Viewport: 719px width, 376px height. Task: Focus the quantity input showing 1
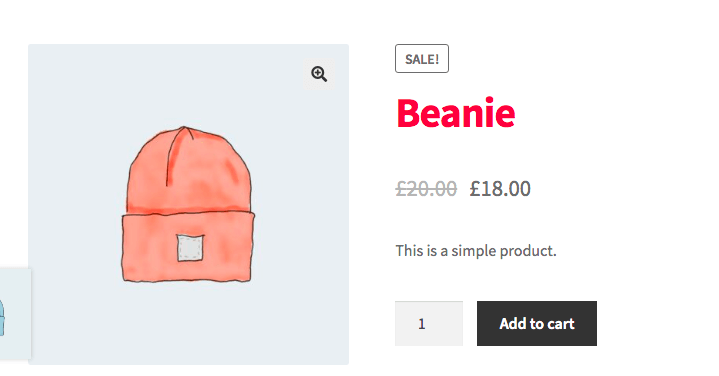pyautogui.click(x=429, y=324)
